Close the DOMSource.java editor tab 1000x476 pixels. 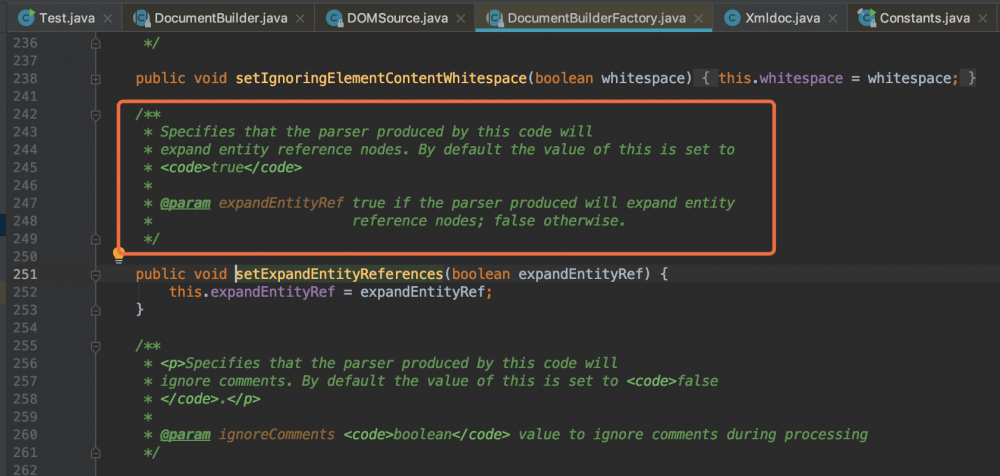point(458,17)
